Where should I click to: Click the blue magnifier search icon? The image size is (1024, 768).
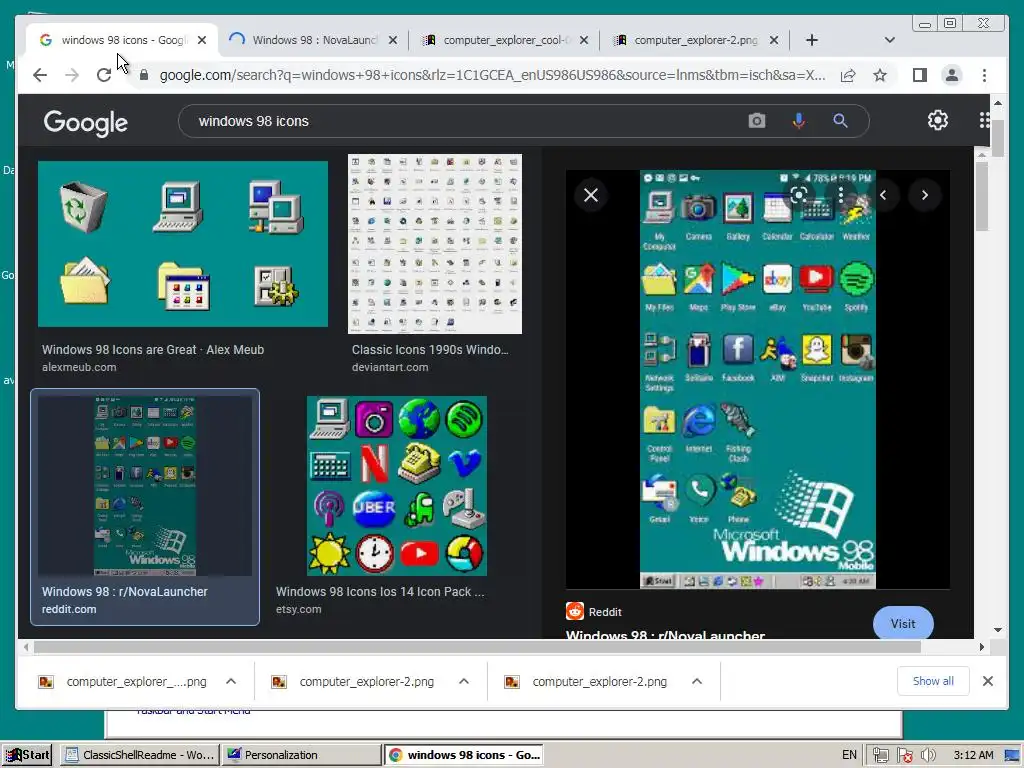pyautogui.click(x=840, y=121)
